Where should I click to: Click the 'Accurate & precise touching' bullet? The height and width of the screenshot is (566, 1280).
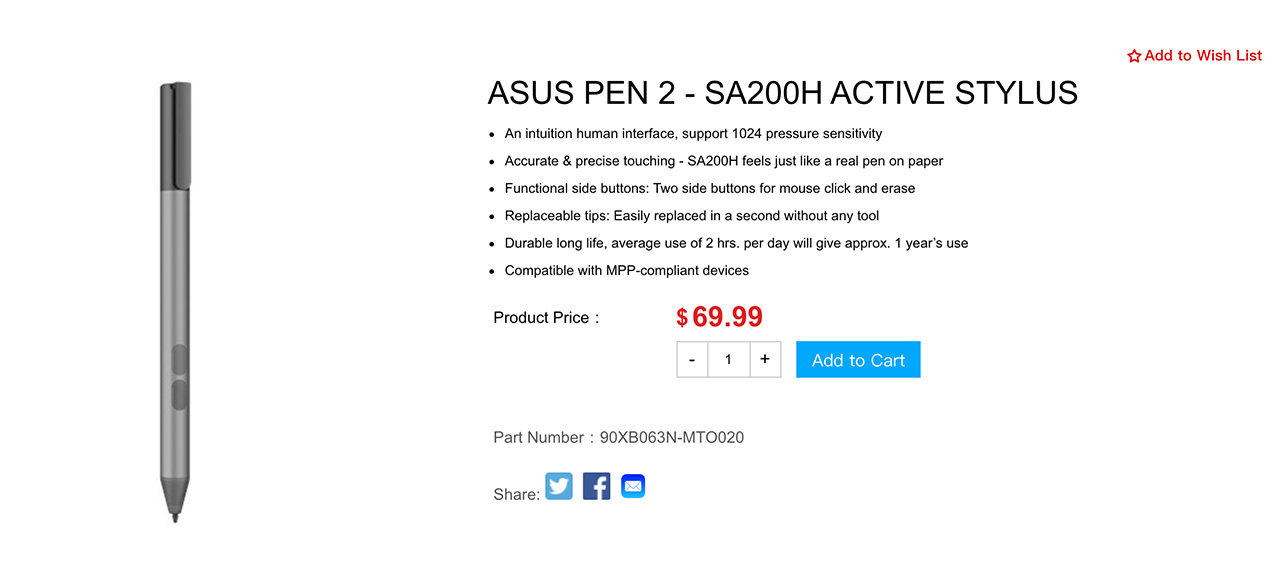click(x=723, y=161)
